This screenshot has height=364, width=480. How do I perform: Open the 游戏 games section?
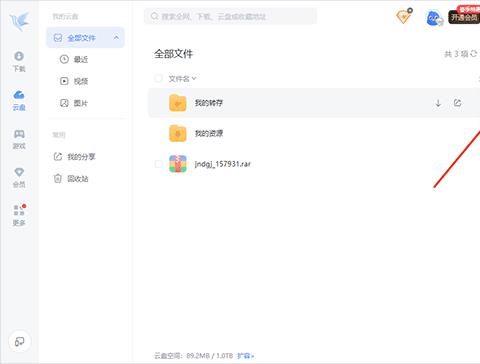click(x=19, y=139)
